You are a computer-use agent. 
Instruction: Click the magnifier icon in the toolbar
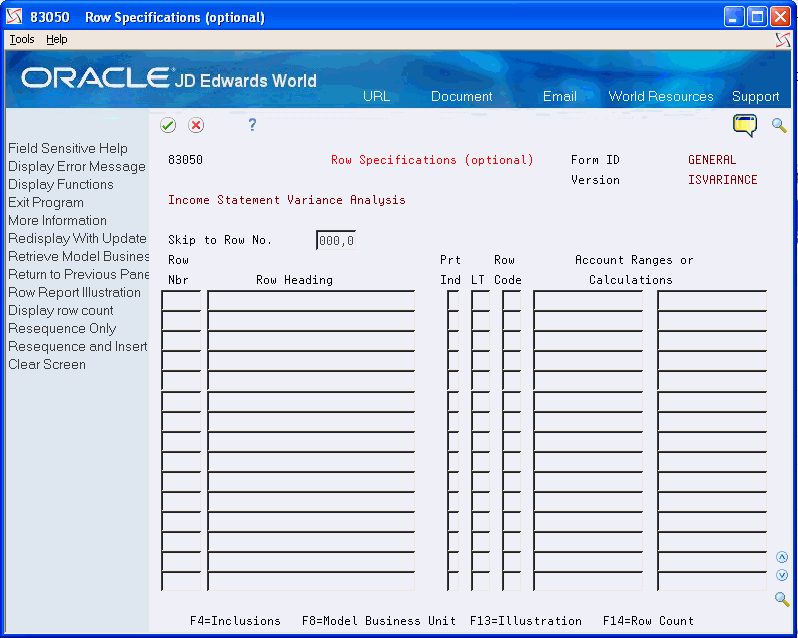[779, 125]
